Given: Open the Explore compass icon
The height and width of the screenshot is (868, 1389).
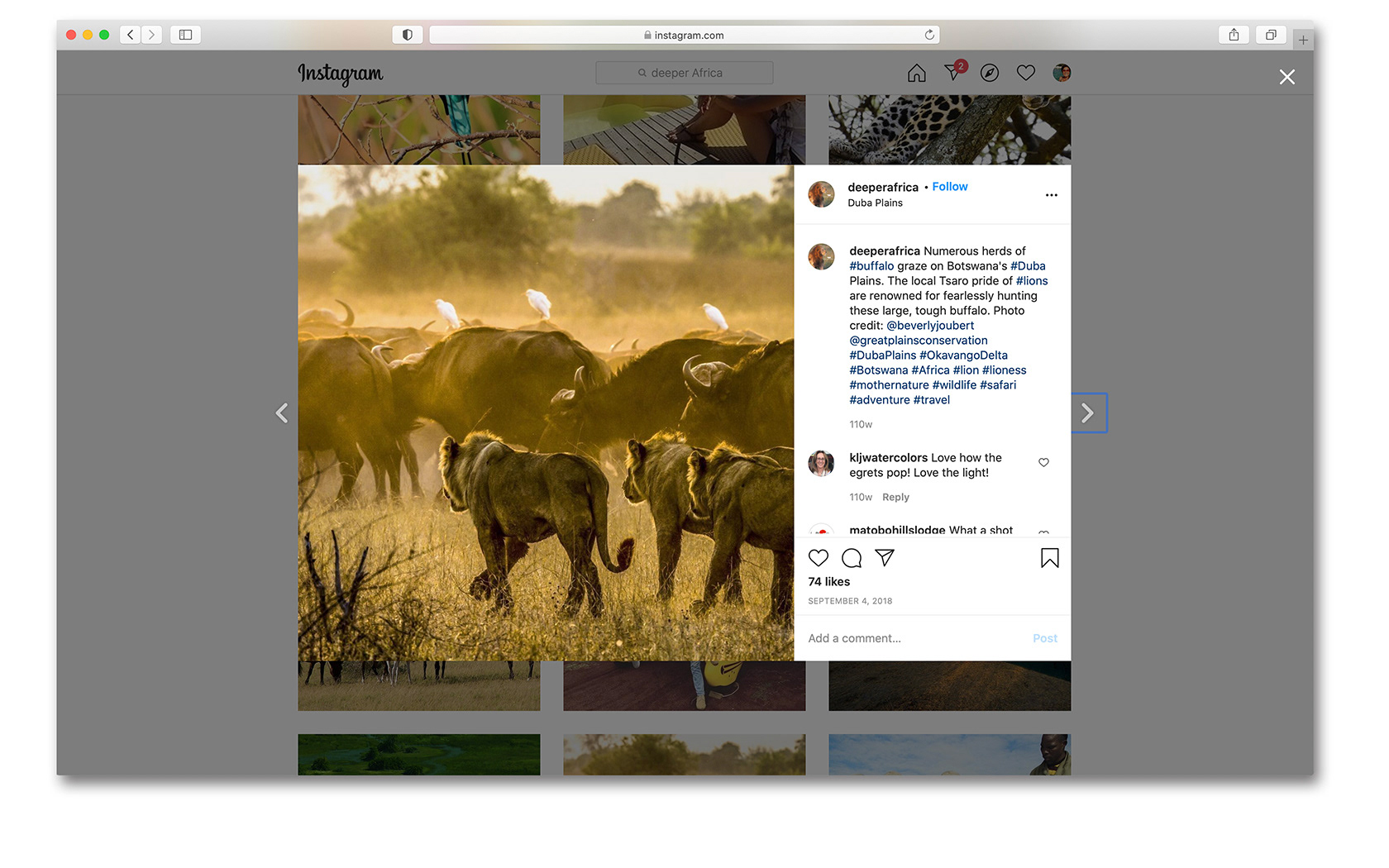Looking at the screenshot, I should (989, 74).
